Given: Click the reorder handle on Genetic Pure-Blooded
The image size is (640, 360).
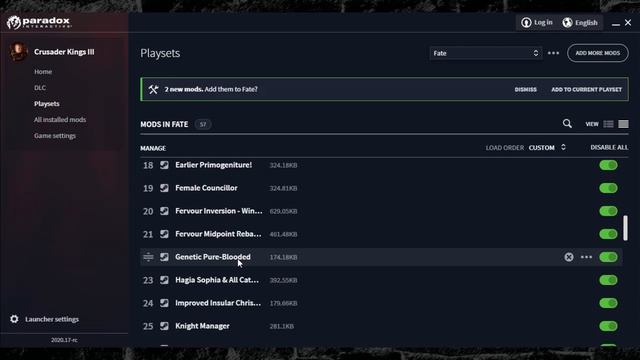Looking at the screenshot, I should [148, 257].
